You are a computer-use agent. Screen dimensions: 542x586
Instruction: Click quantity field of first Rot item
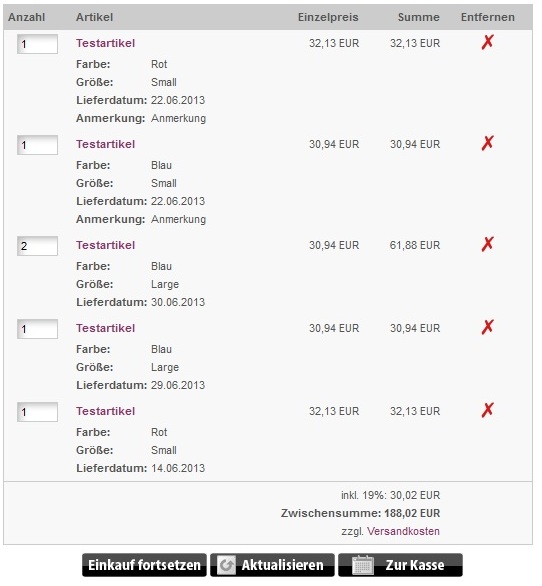coord(37,44)
